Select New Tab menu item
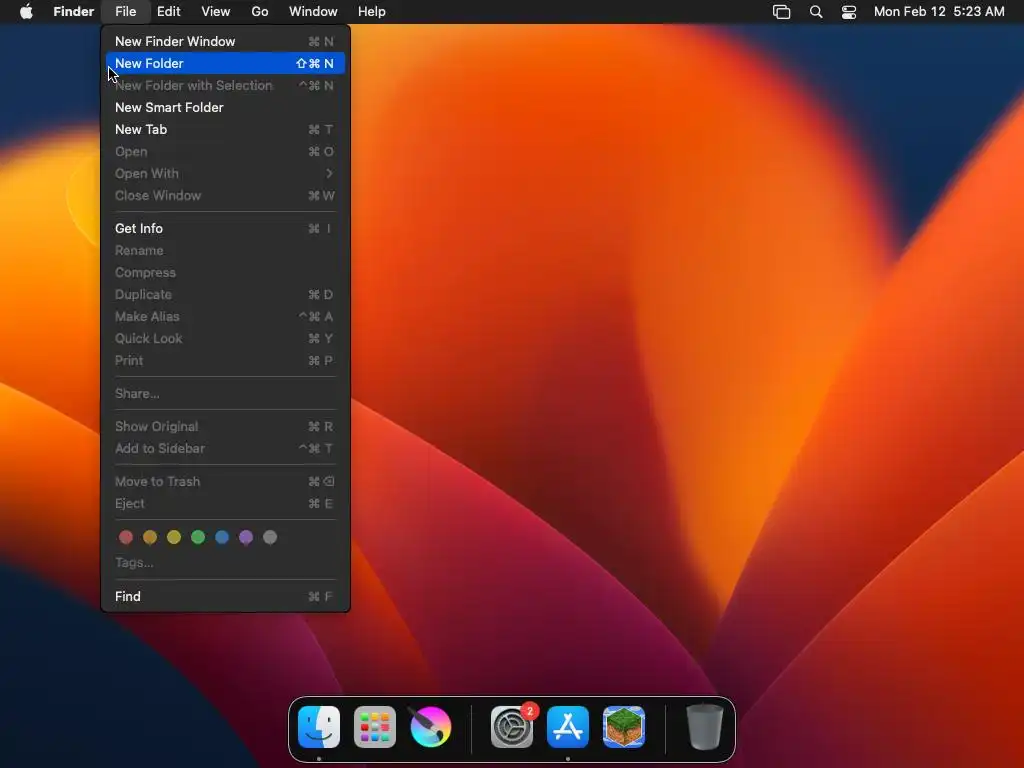 [225, 129]
